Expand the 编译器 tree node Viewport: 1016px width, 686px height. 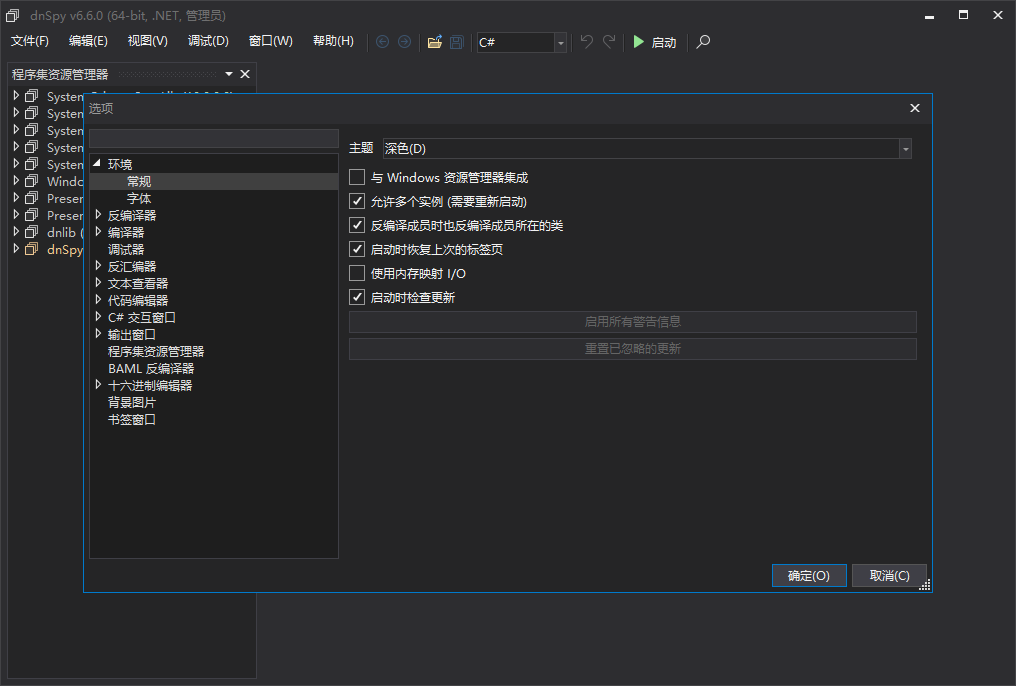coord(98,231)
